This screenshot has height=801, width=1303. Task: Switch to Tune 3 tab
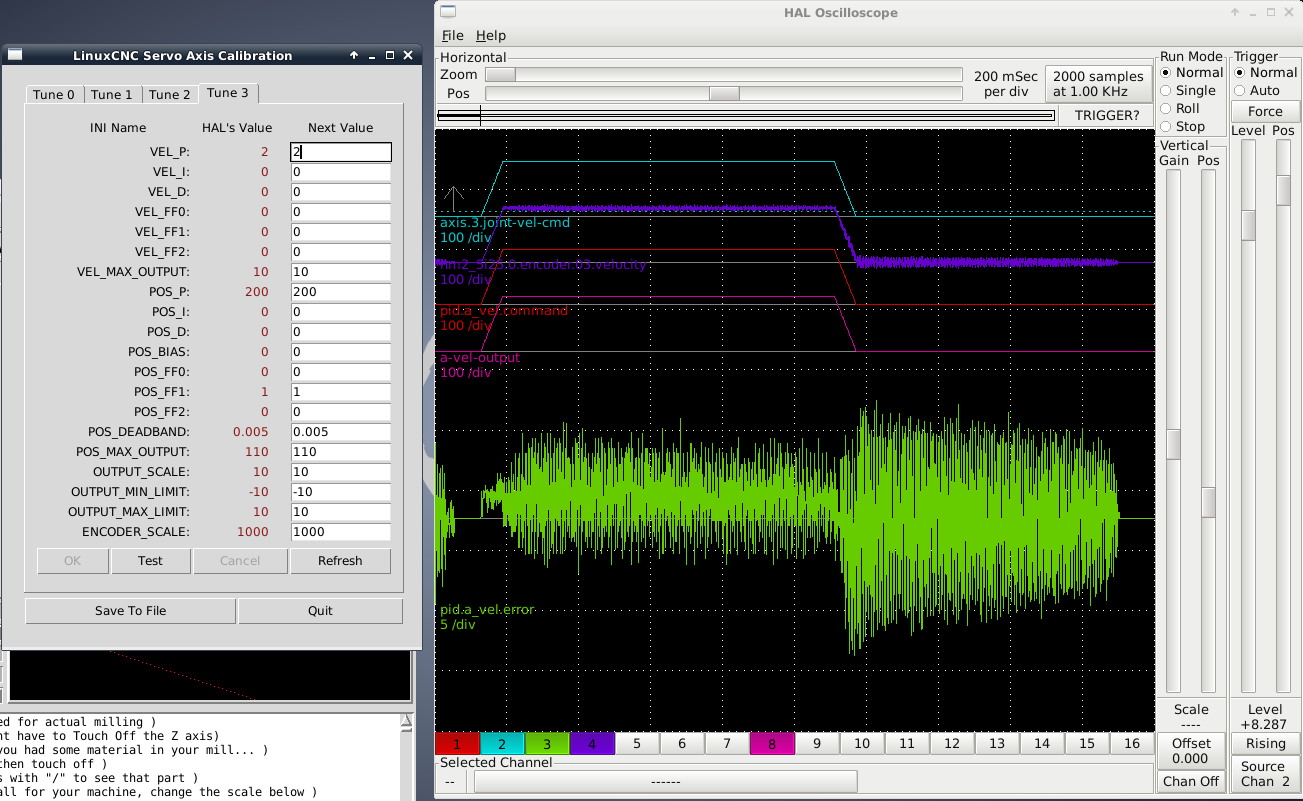tap(228, 93)
